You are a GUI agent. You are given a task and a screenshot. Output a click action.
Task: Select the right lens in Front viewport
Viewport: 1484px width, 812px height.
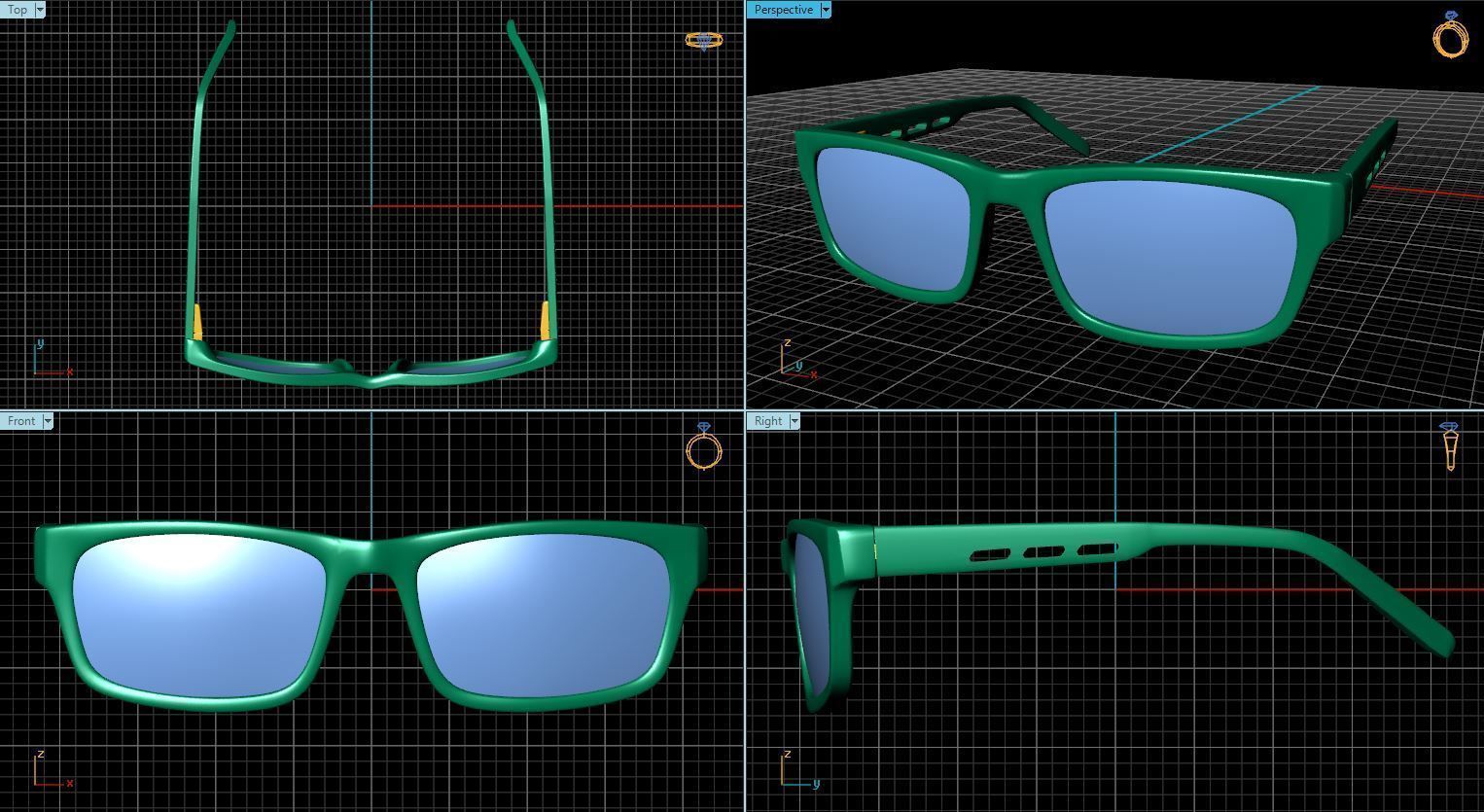coord(543,617)
